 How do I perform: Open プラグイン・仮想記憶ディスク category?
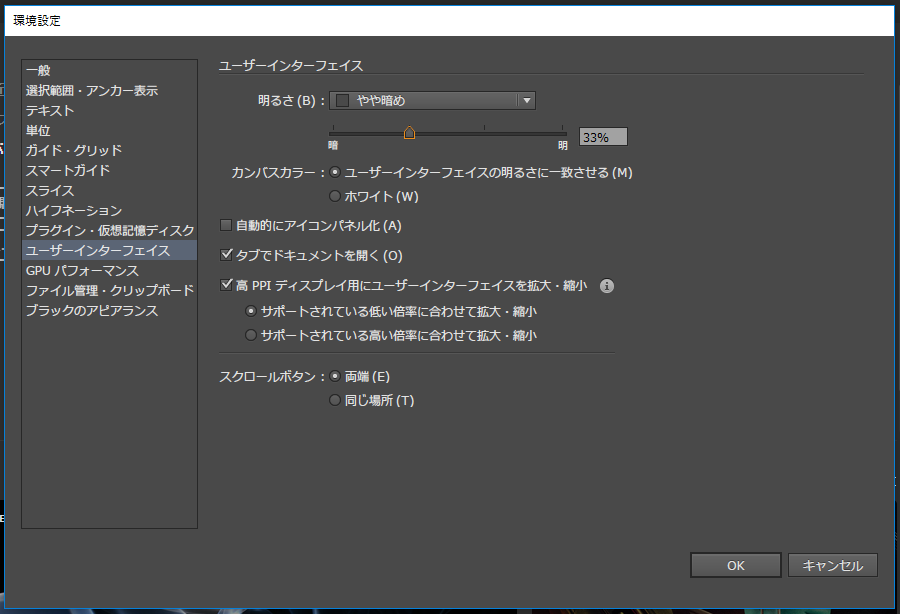(109, 231)
